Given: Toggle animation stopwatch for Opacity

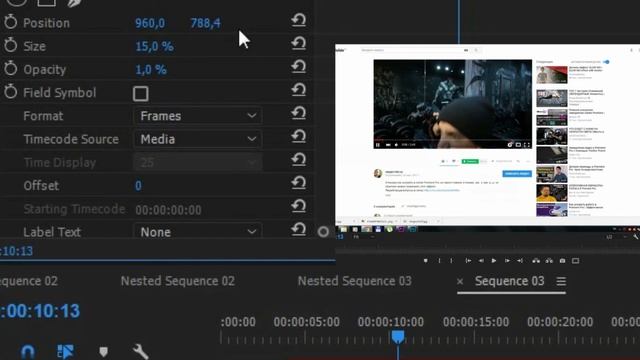Looking at the screenshot, I should point(11,69).
